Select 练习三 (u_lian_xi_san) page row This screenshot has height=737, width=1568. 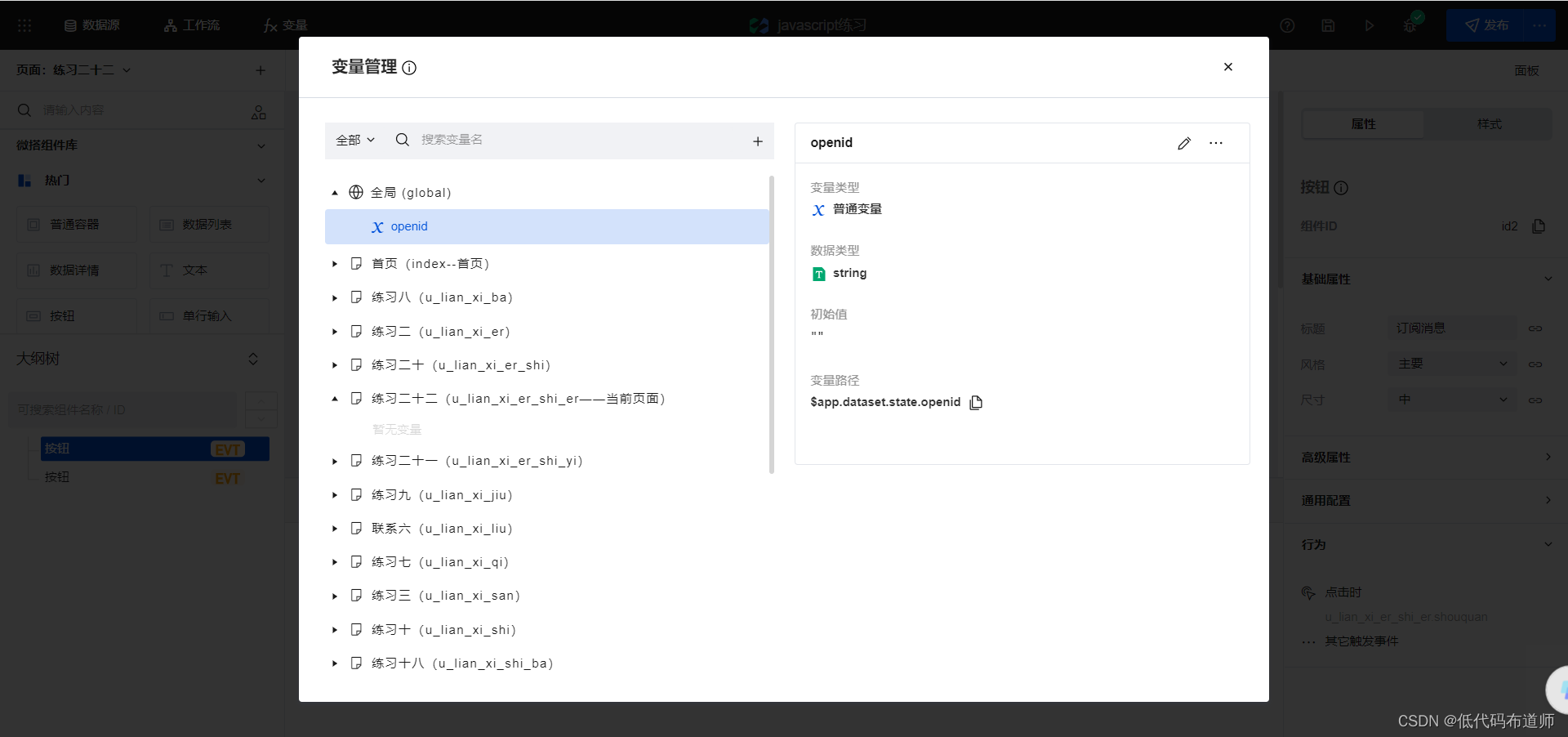click(x=547, y=596)
